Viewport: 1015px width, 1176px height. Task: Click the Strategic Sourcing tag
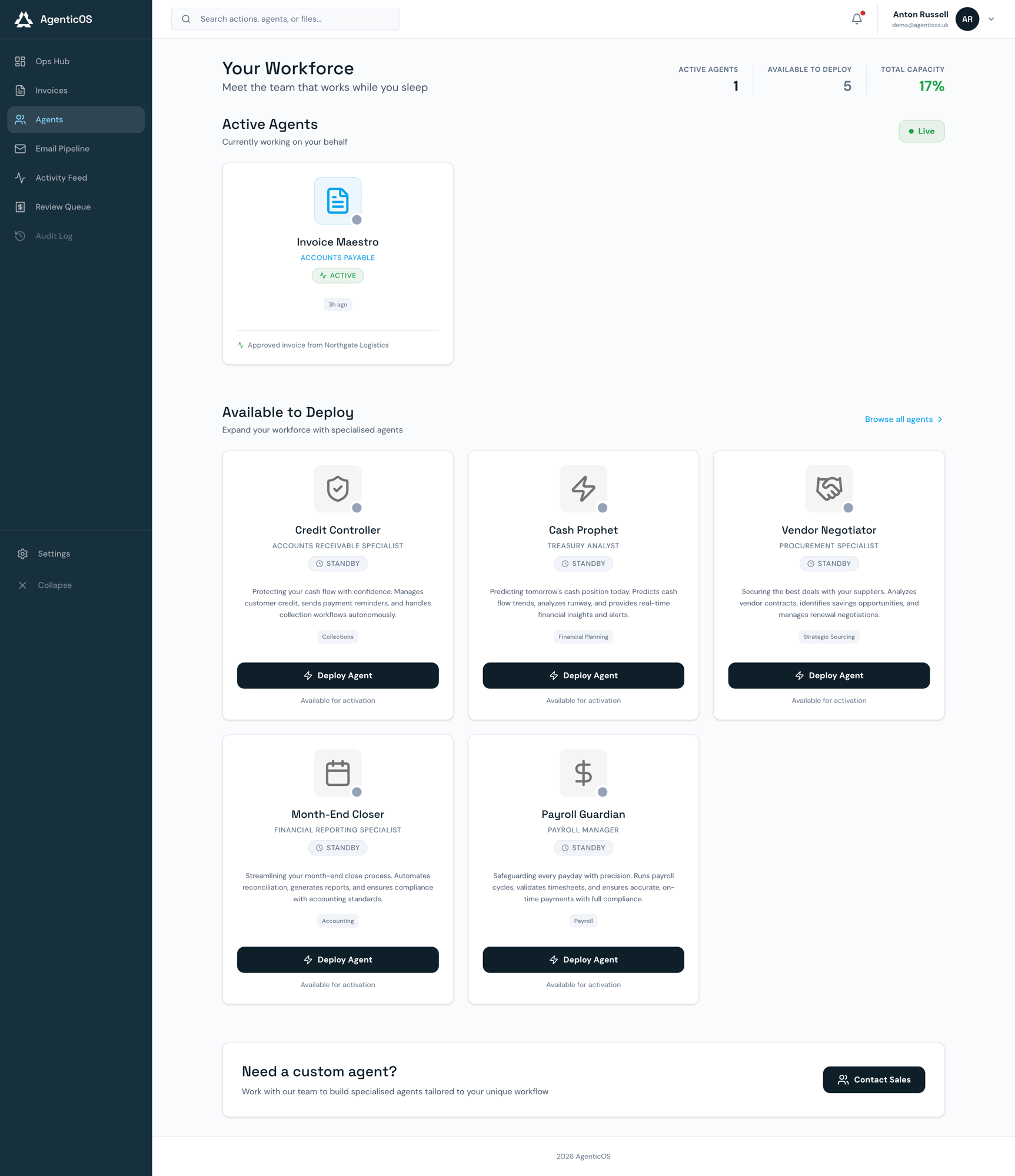tap(828, 637)
